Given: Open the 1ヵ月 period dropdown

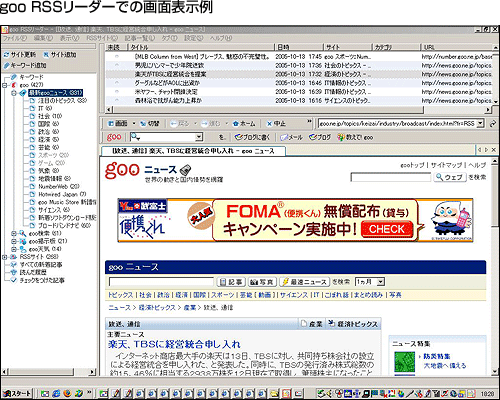Looking at the screenshot, I should pyautogui.click(x=381, y=282).
